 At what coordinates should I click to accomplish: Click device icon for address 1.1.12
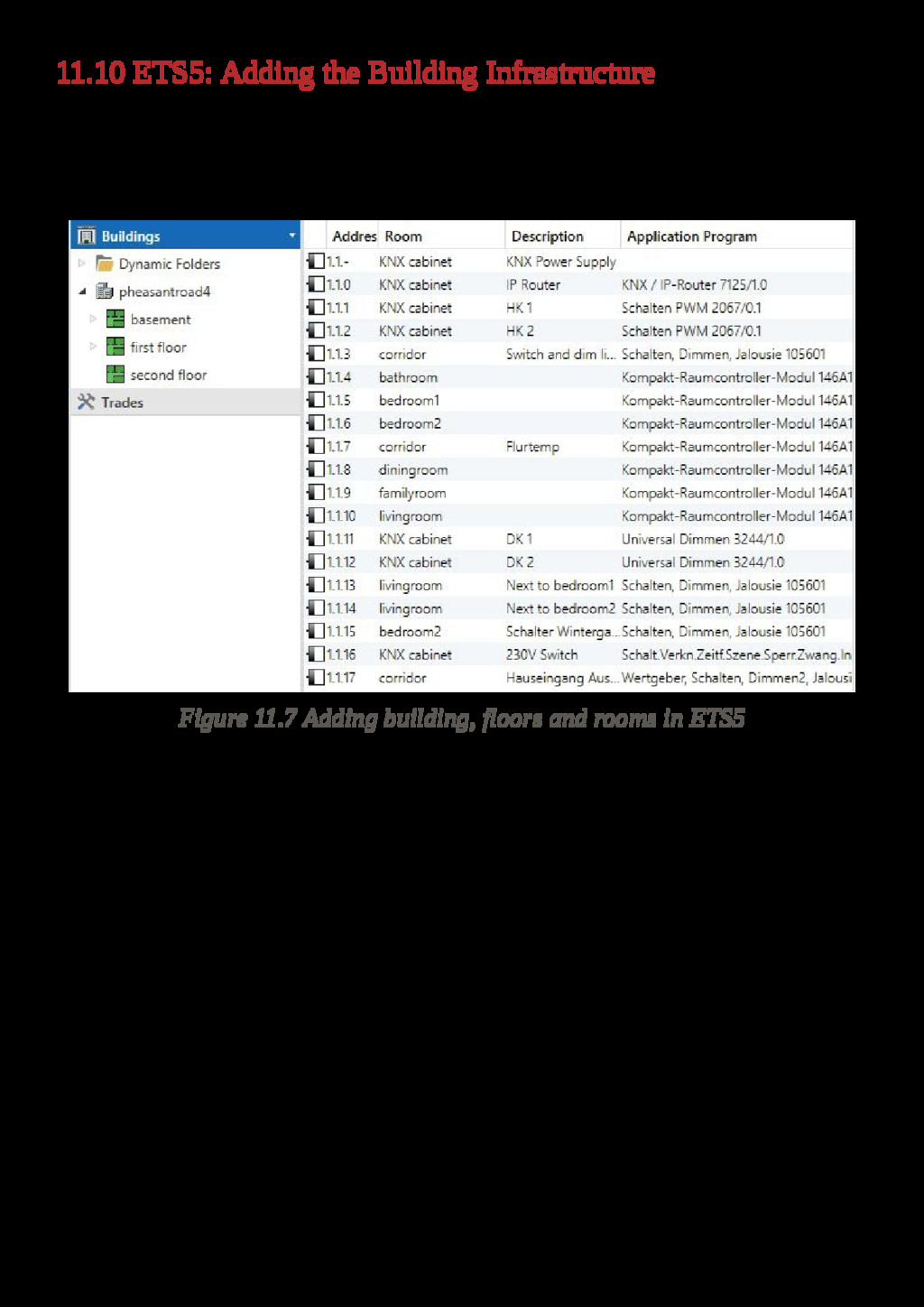(x=315, y=562)
